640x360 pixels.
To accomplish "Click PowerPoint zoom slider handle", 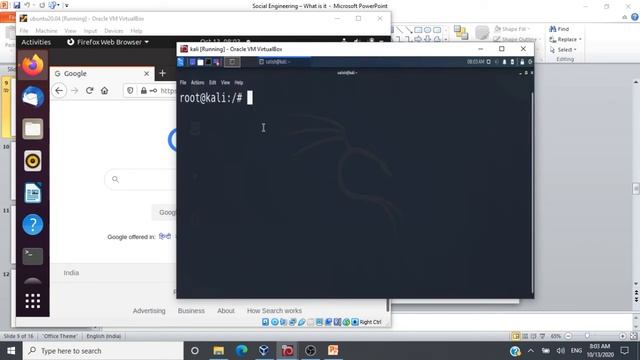I will [x=587, y=336].
